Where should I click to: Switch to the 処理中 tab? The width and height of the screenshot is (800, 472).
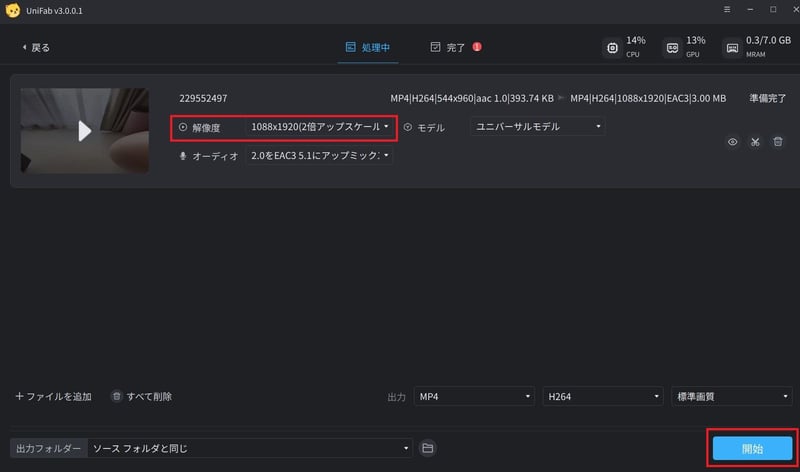click(x=368, y=47)
